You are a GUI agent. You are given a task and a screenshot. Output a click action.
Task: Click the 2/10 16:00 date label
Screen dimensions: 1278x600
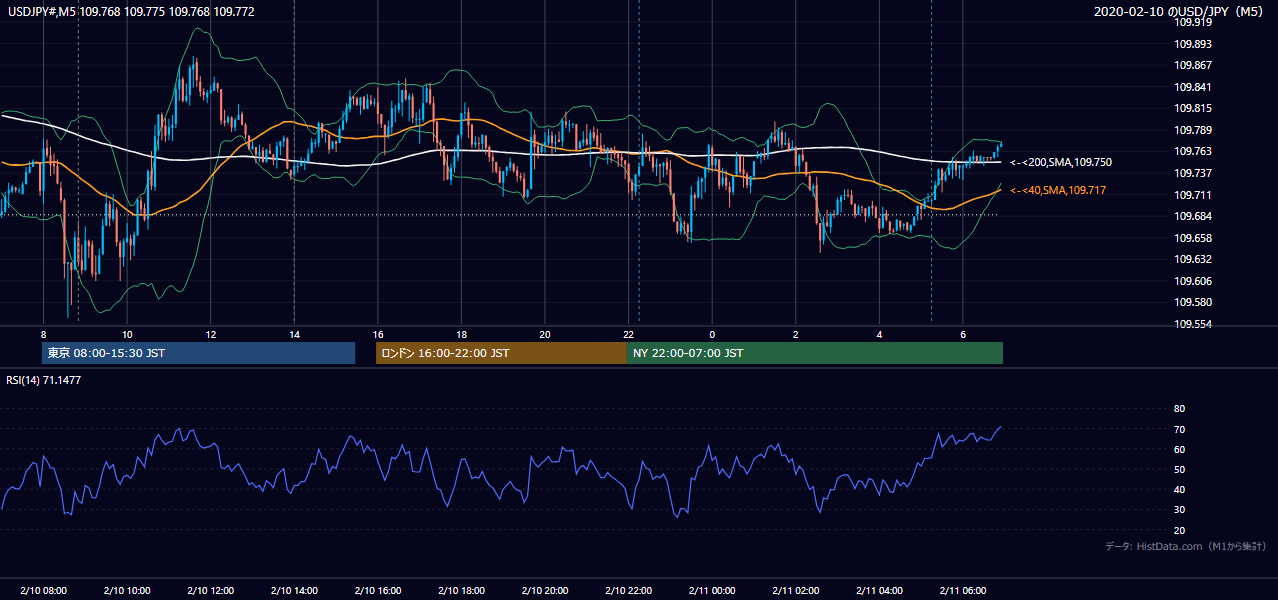tap(378, 590)
